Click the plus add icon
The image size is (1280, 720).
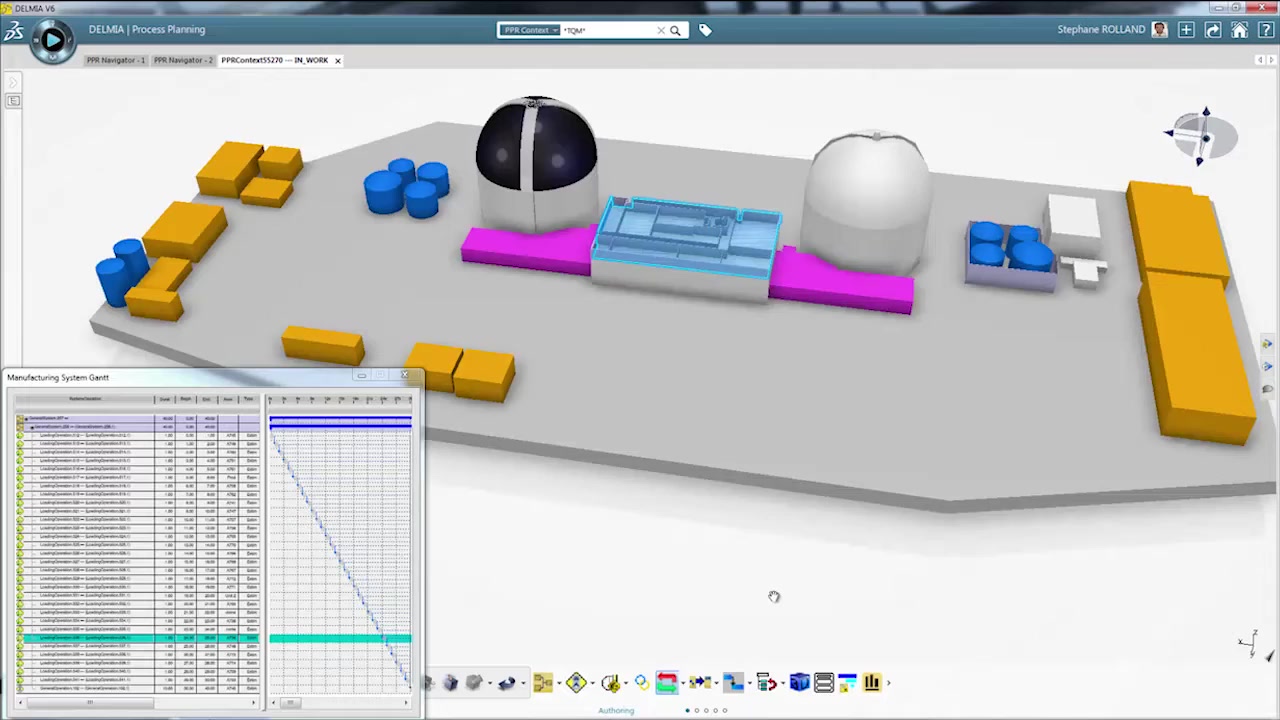1186,30
